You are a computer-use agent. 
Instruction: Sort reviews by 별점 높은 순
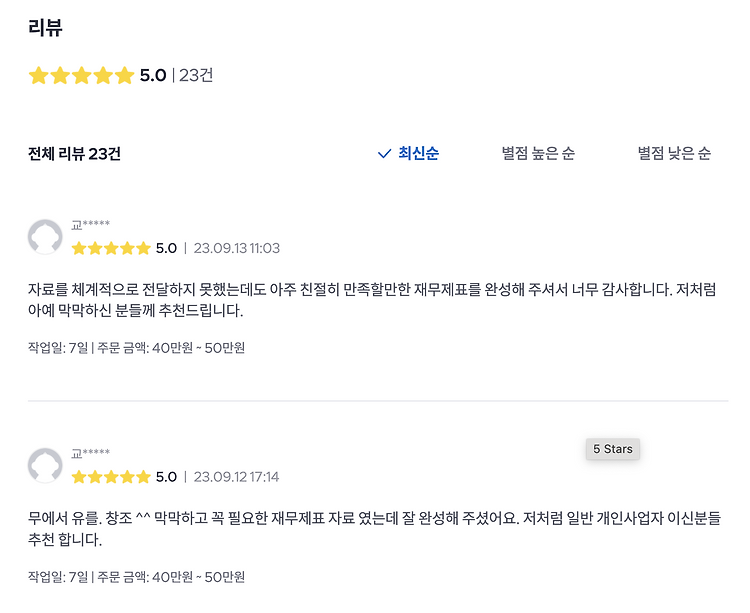538,154
